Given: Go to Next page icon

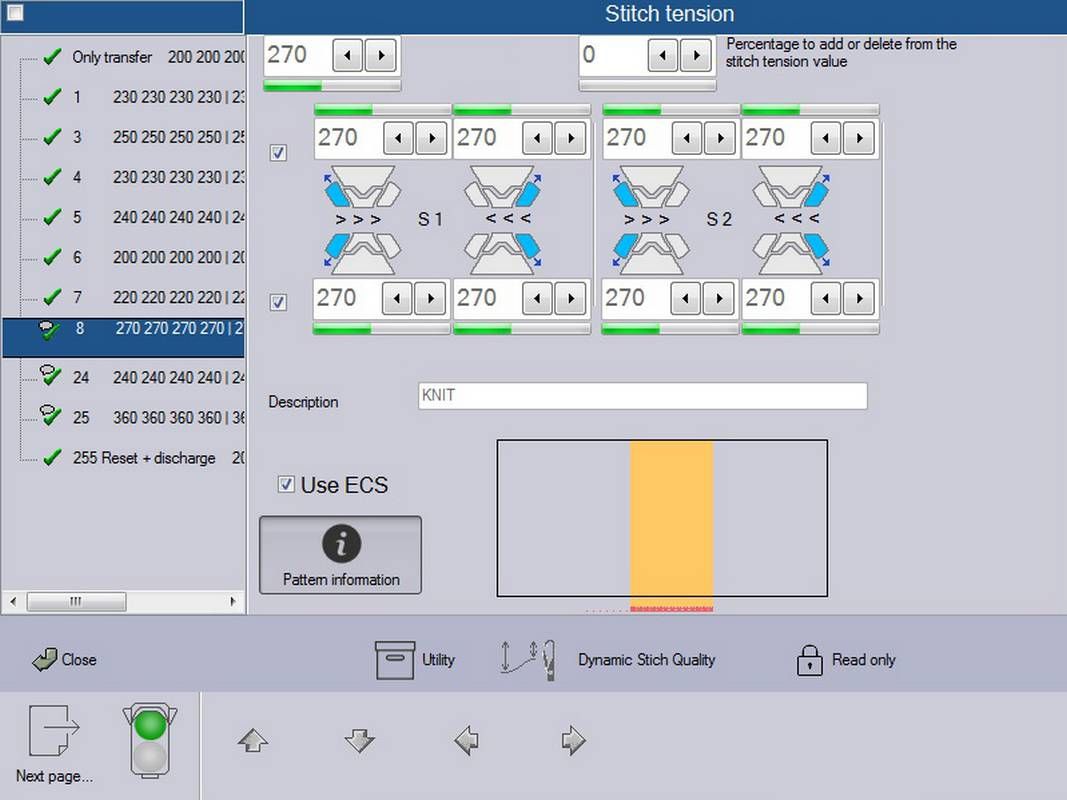Looking at the screenshot, I should pyautogui.click(x=54, y=730).
